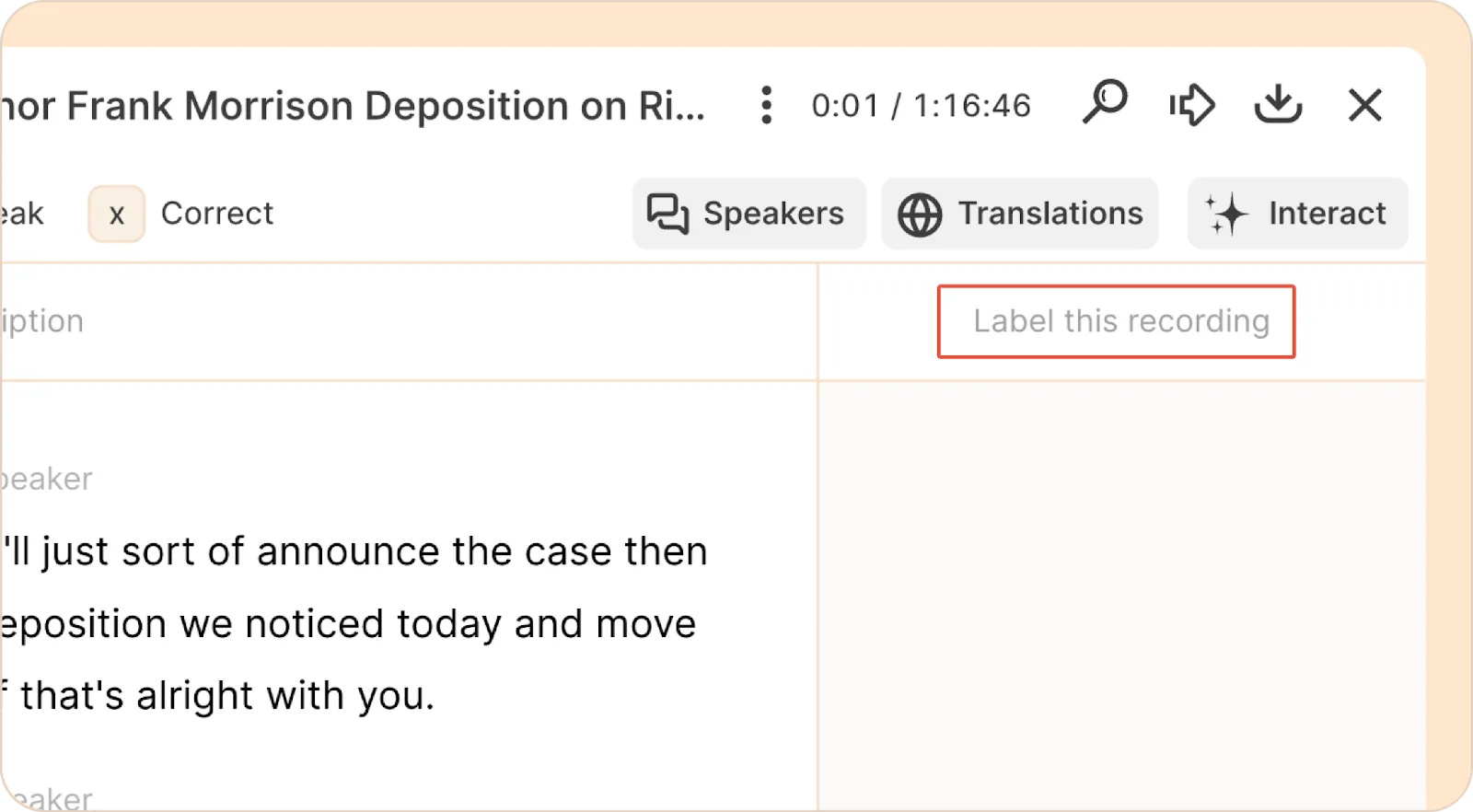This screenshot has width=1473, height=812.
Task: Click the chat bubbles icon on Speakers
Action: tap(667, 214)
